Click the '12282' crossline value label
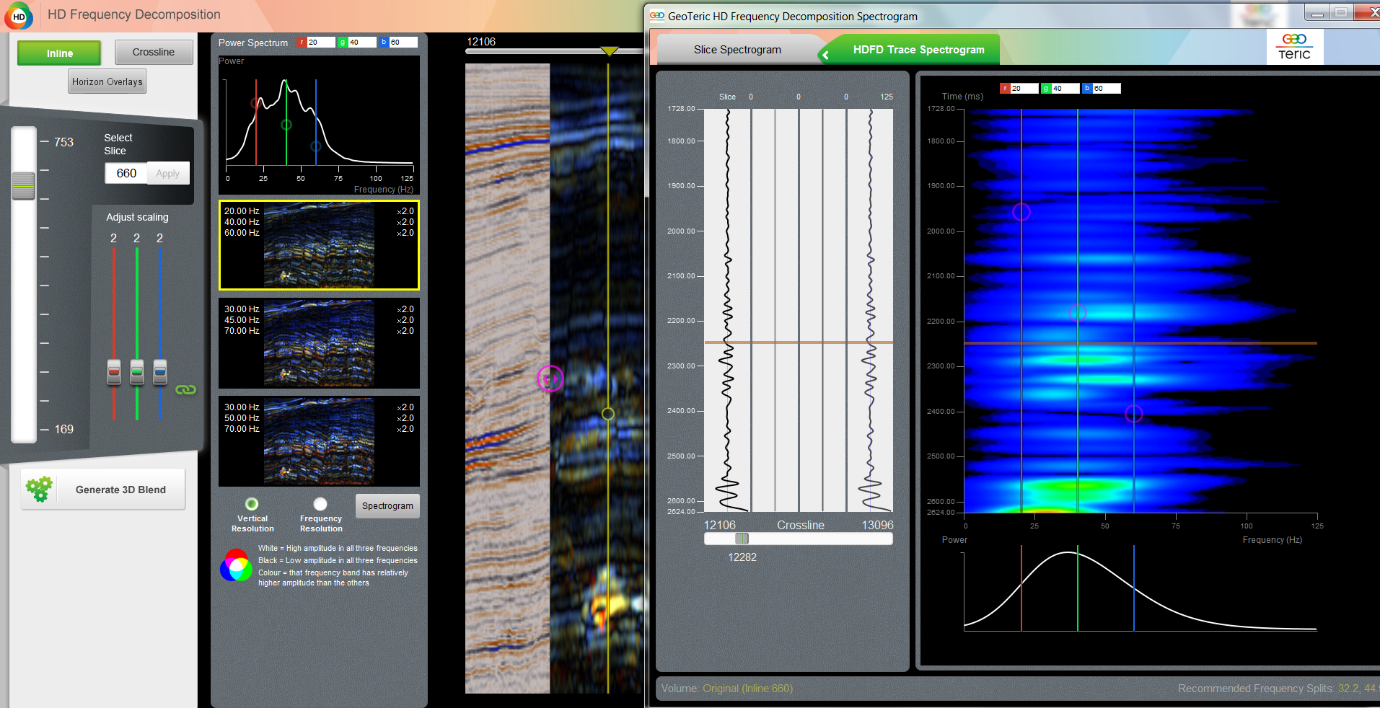 (x=743, y=556)
